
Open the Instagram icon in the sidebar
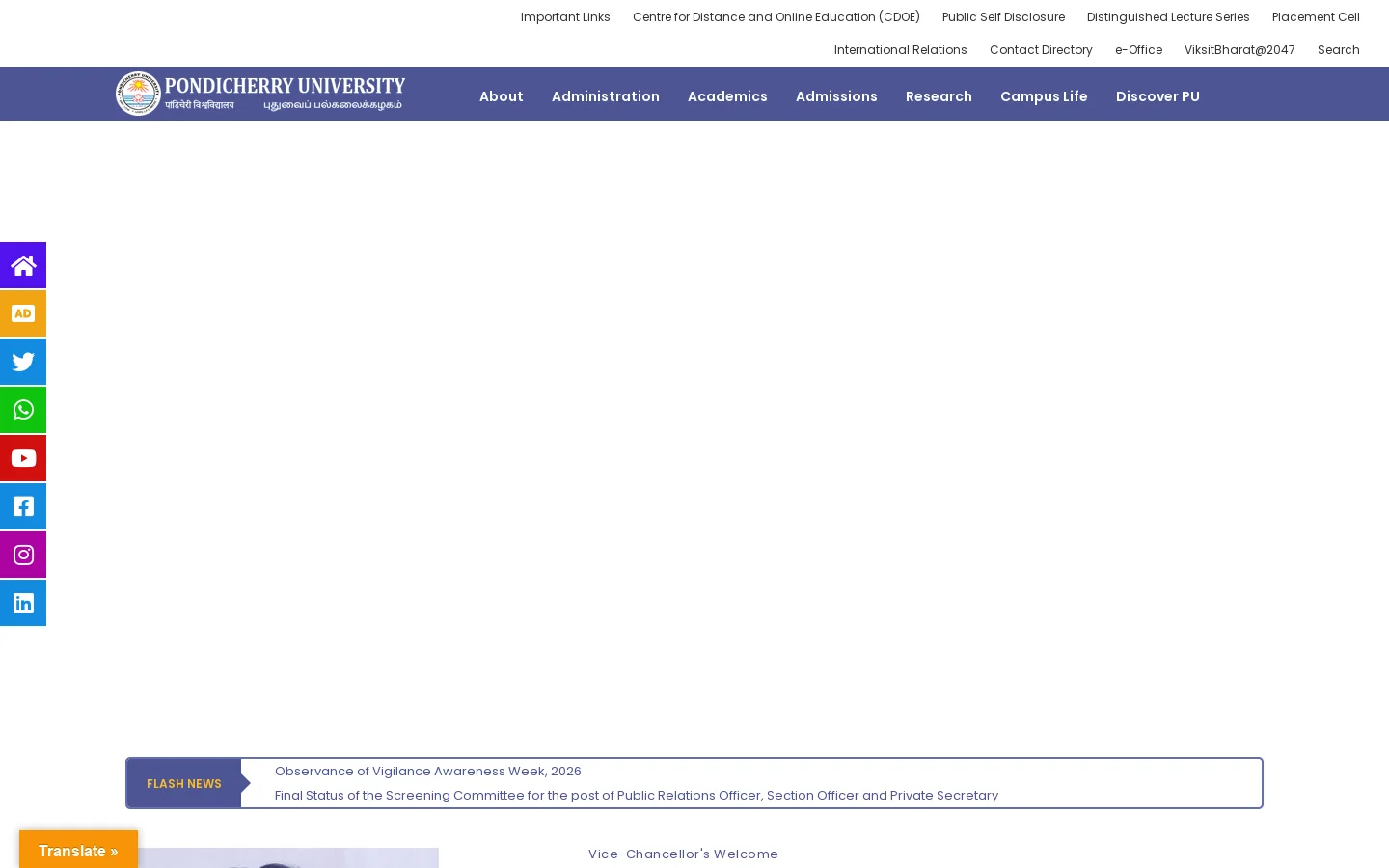(x=23, y=555)
